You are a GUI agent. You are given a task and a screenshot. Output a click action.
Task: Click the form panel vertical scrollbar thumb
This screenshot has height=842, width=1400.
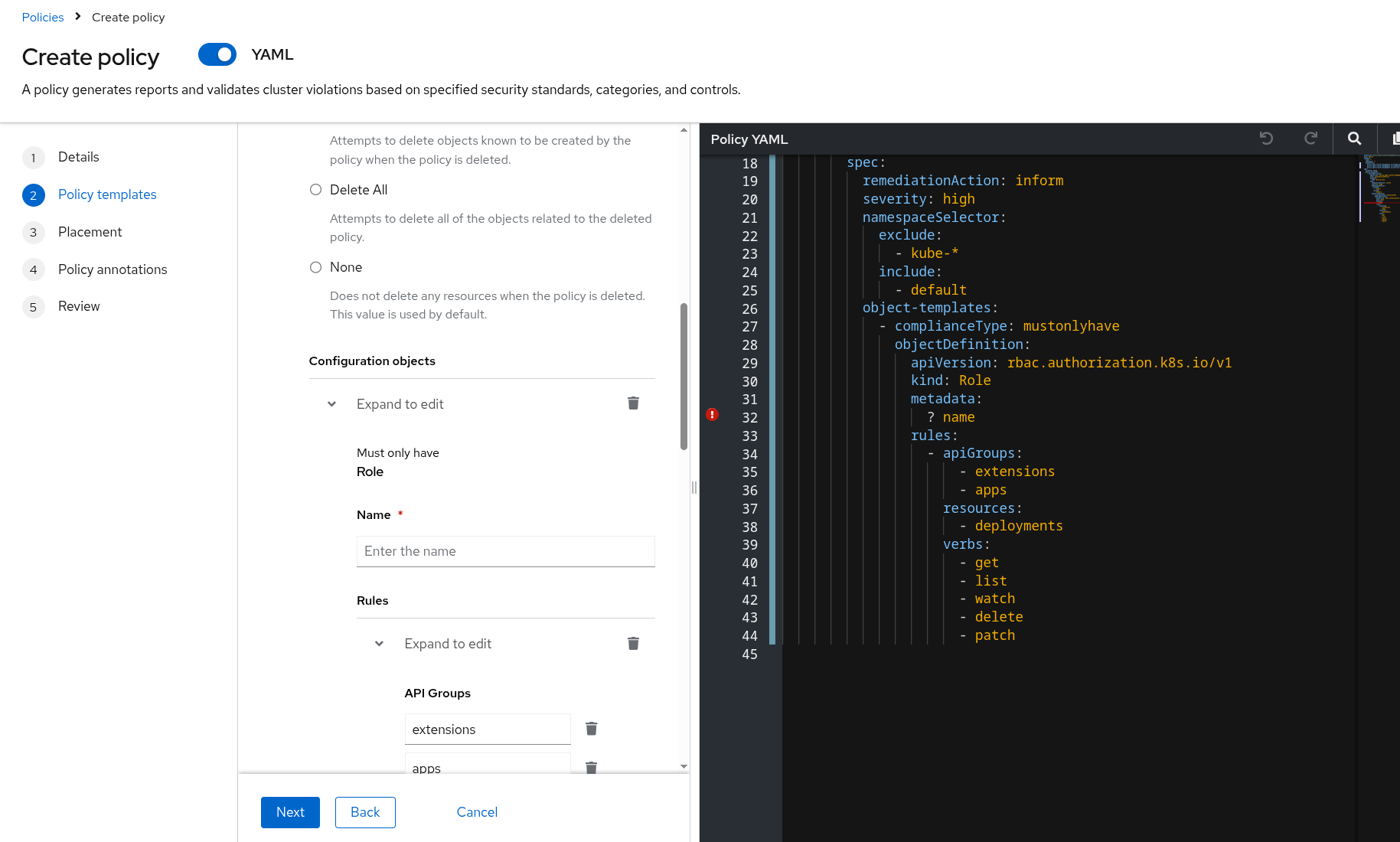pos(684,376)
